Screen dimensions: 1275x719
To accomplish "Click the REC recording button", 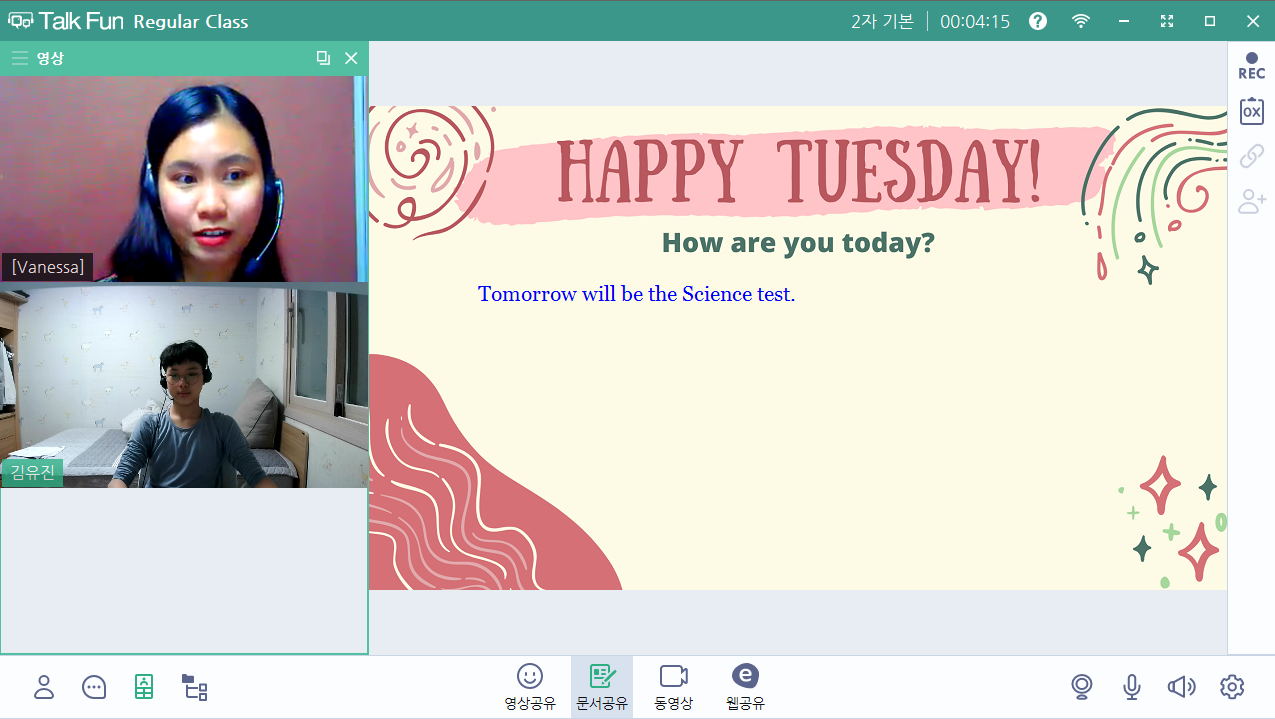I will tap(1251, 66).
